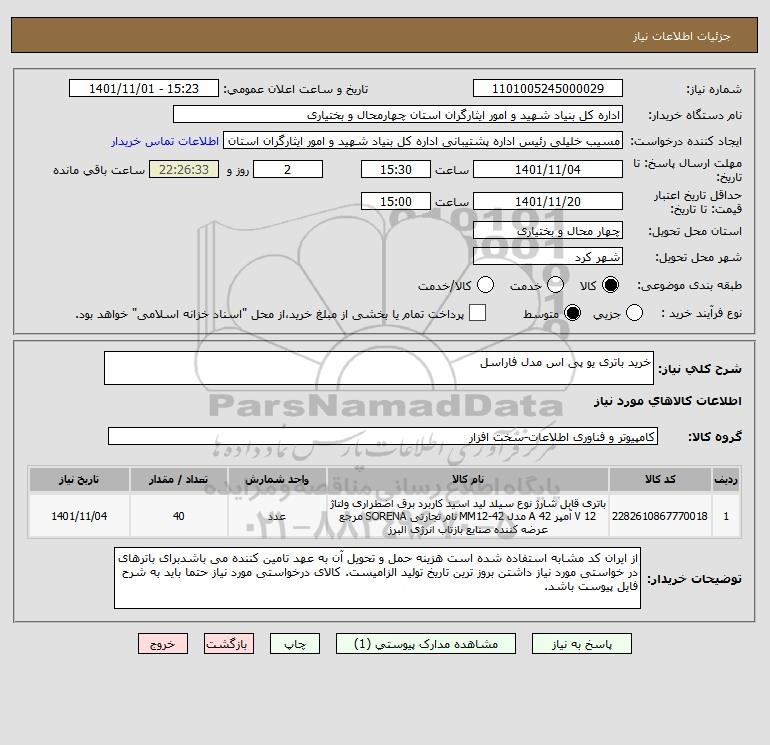Select the خدمت radio button

coord(555,285)
